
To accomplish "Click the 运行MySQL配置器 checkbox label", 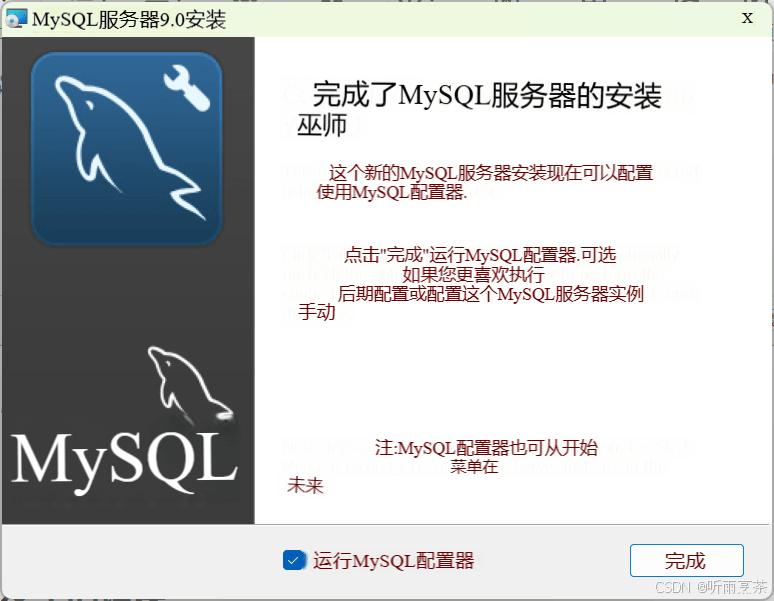I will 393,561.
